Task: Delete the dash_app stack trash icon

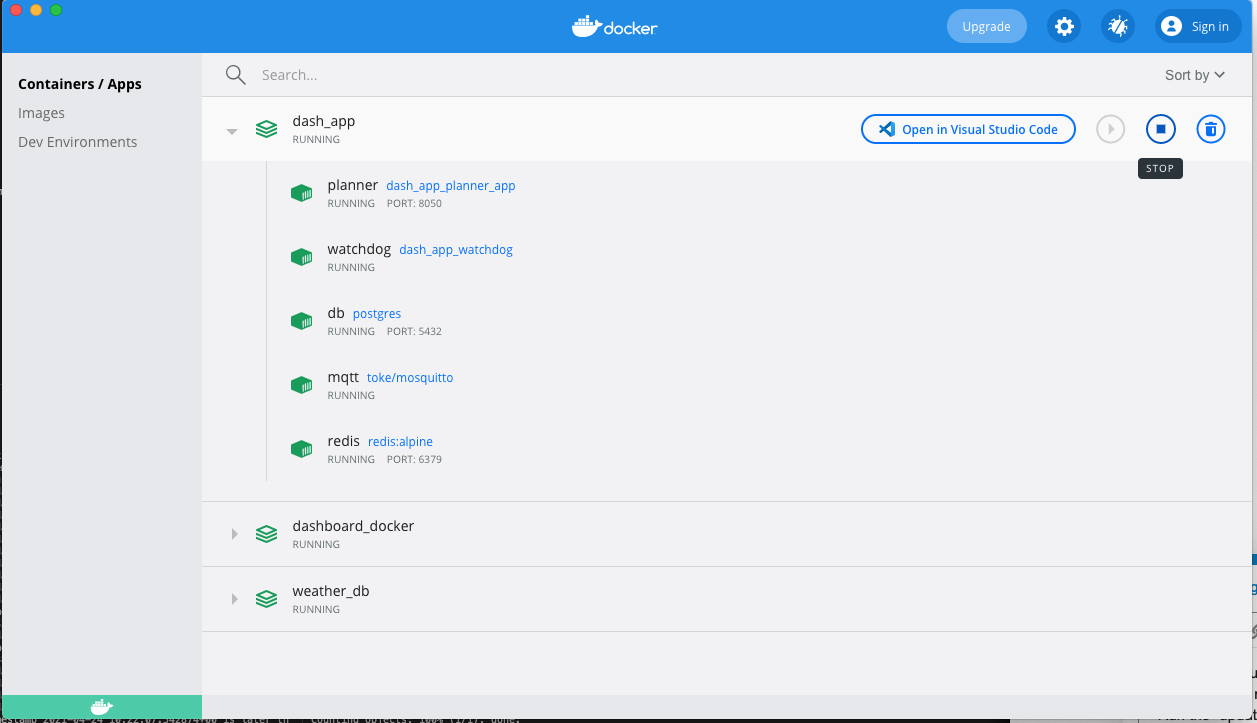Action: point(1210,129)
